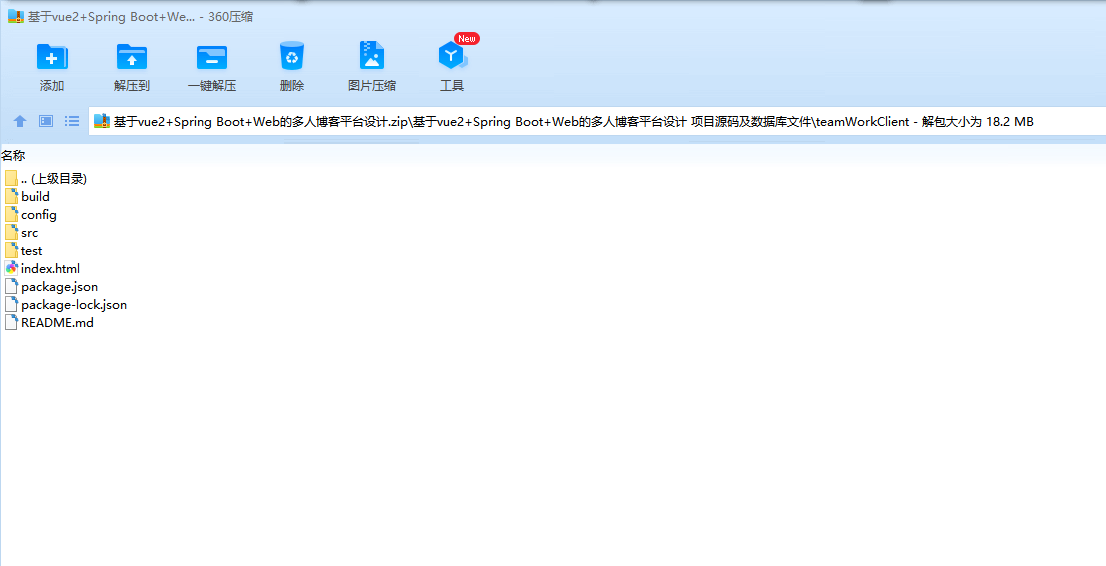Click the window title text '360压缩'
The height and width of the screenshot is (566, 1106).
click(231, 17)
